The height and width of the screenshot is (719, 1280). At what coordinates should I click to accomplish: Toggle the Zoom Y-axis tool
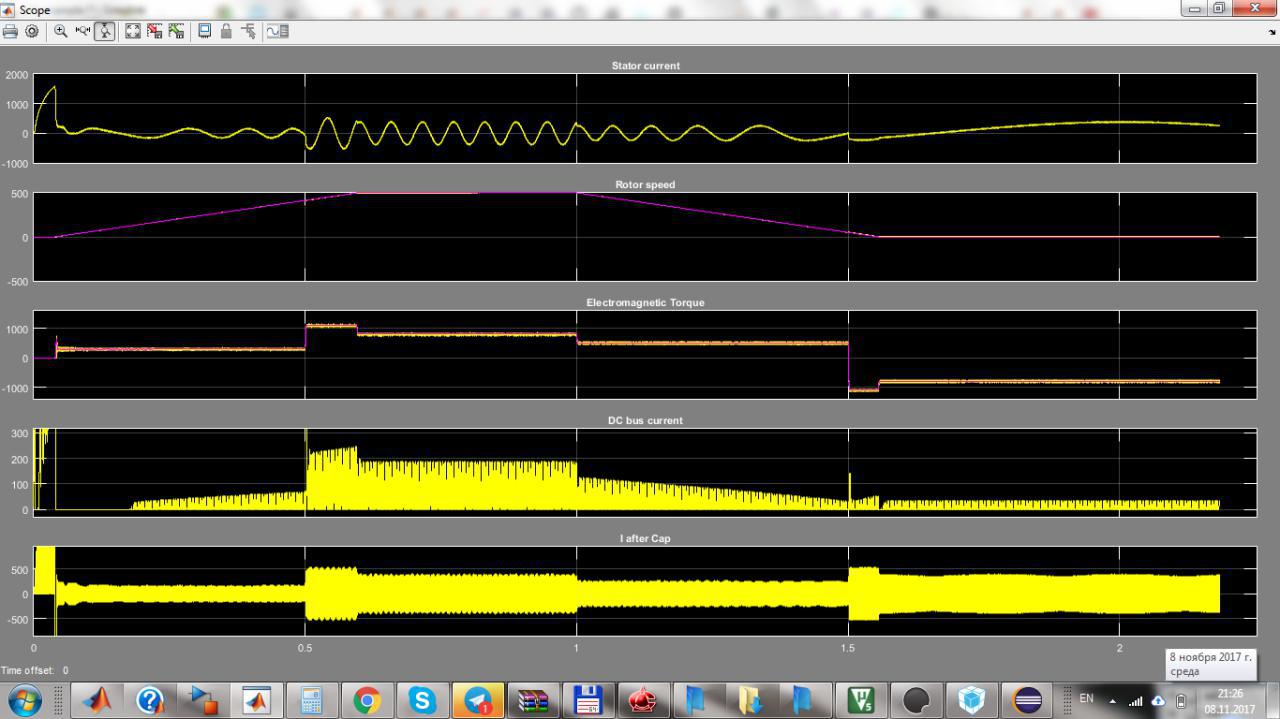103,31
